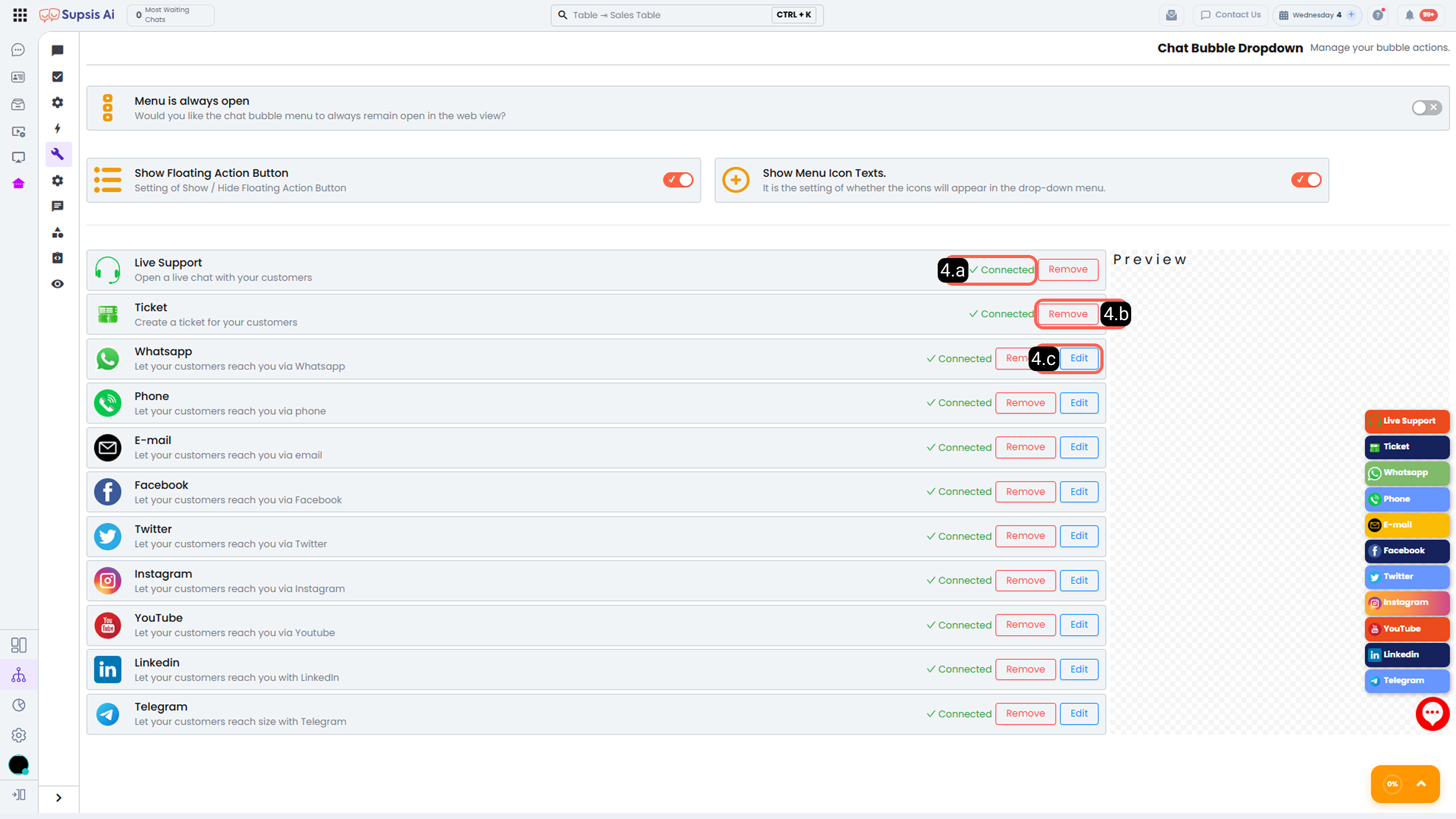
Task: Click the YouTube entry in preview menu
Action: (x=1407, y=629)
